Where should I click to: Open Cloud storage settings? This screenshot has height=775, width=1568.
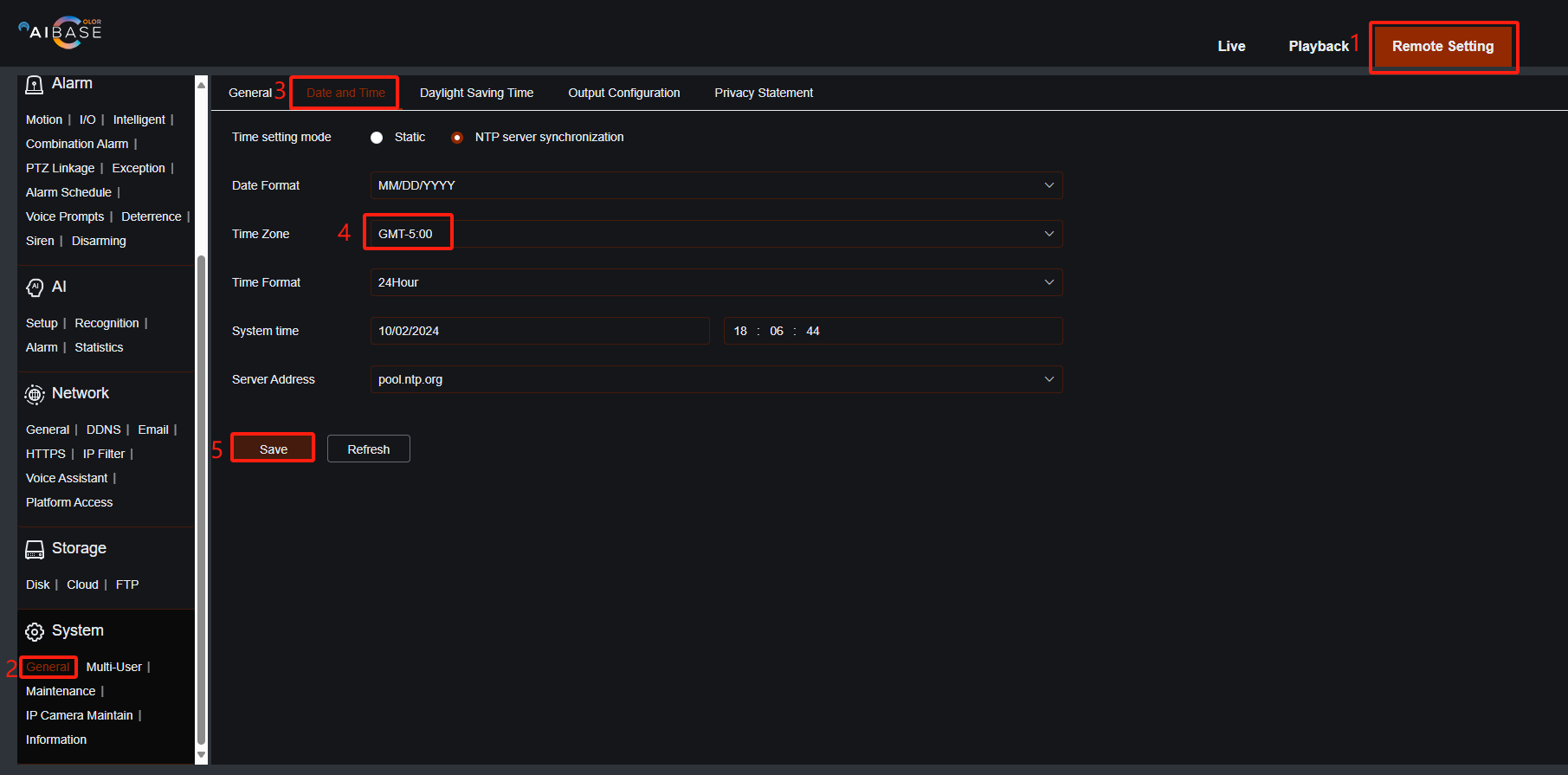click(82, 584)
